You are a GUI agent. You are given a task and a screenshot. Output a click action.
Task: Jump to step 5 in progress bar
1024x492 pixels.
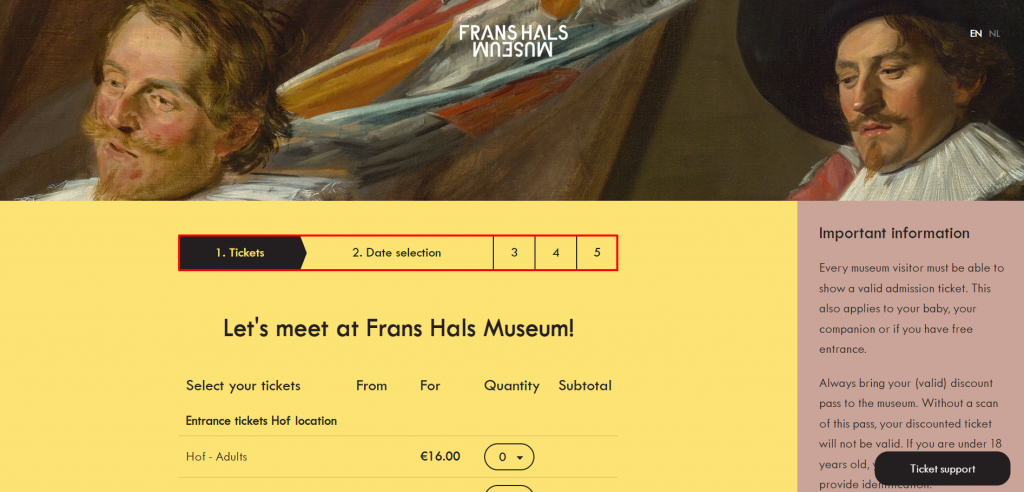(x=597, y=253)
